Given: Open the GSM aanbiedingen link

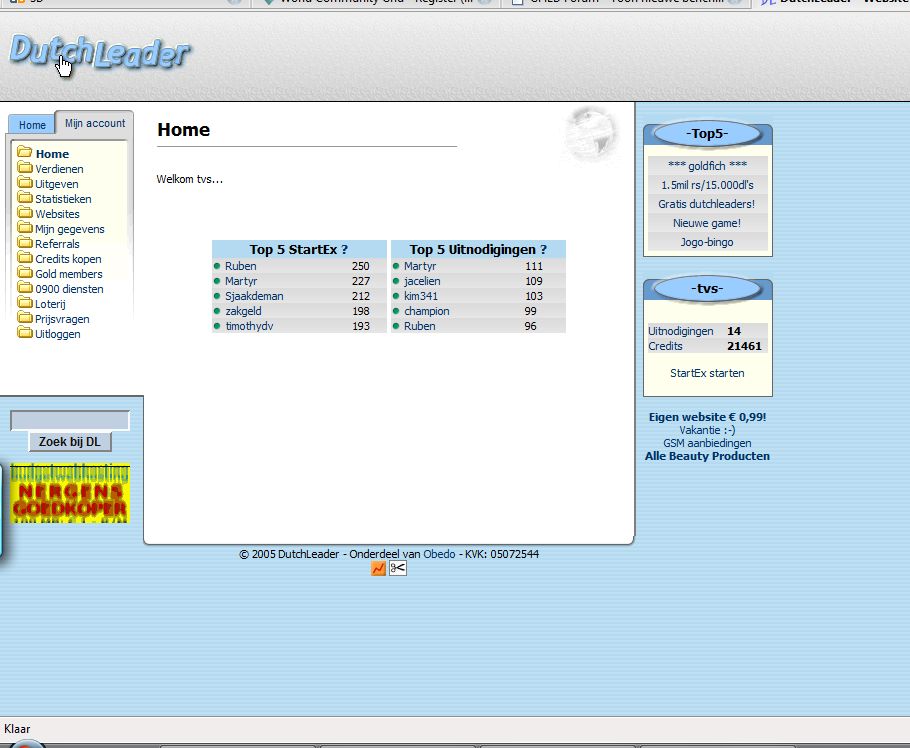Looking at the screenshot, I should click(707, 443).
